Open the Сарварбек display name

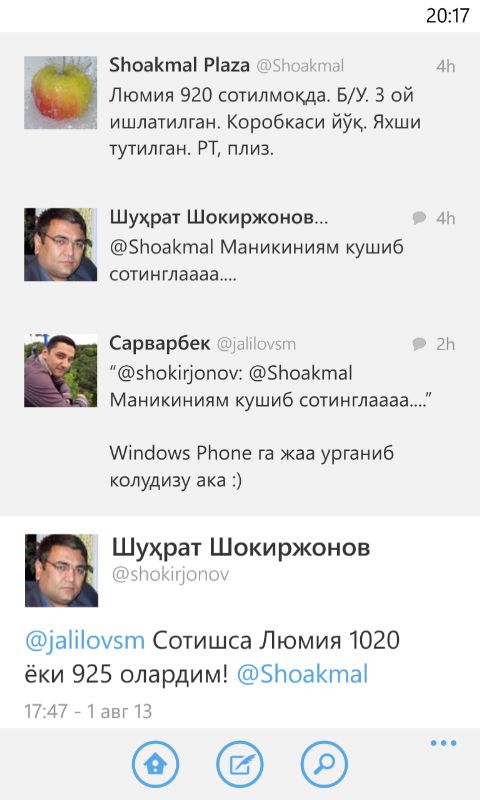click(x=160, y=343)
